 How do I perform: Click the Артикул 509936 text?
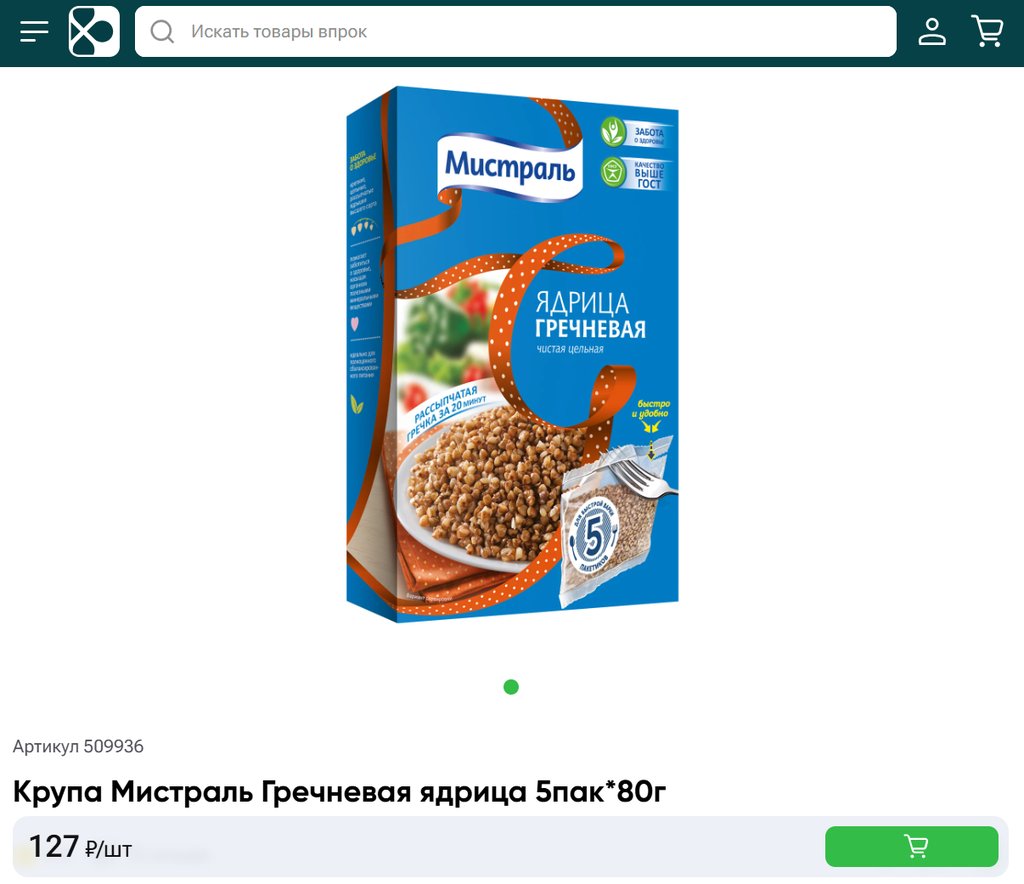coord(78,746)
